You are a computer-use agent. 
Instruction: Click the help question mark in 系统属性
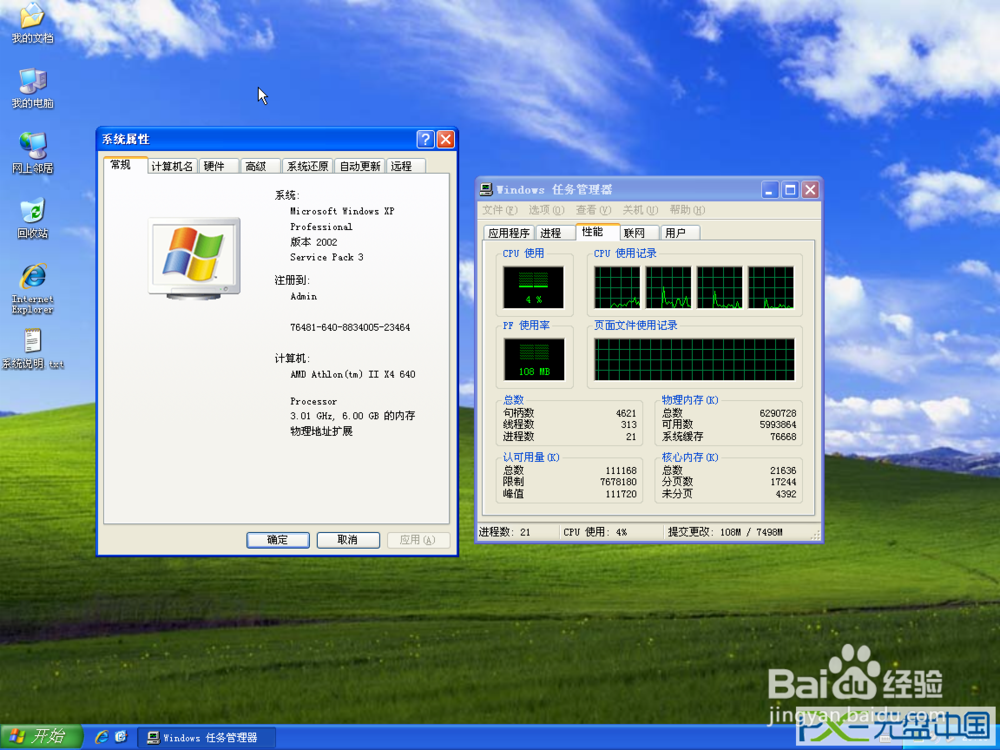[x=425, y=139]
